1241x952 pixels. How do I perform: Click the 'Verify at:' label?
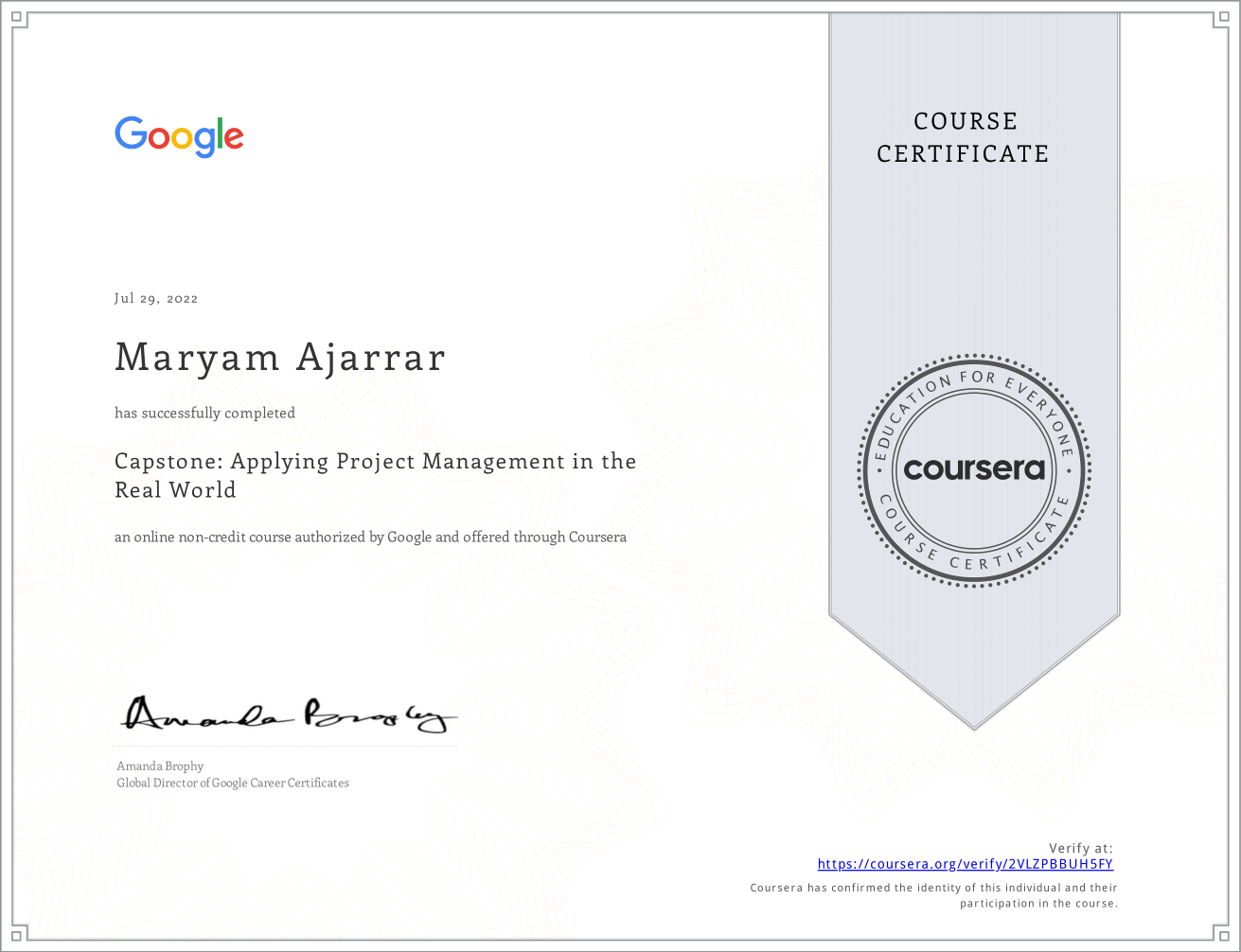coord(1081,848)
